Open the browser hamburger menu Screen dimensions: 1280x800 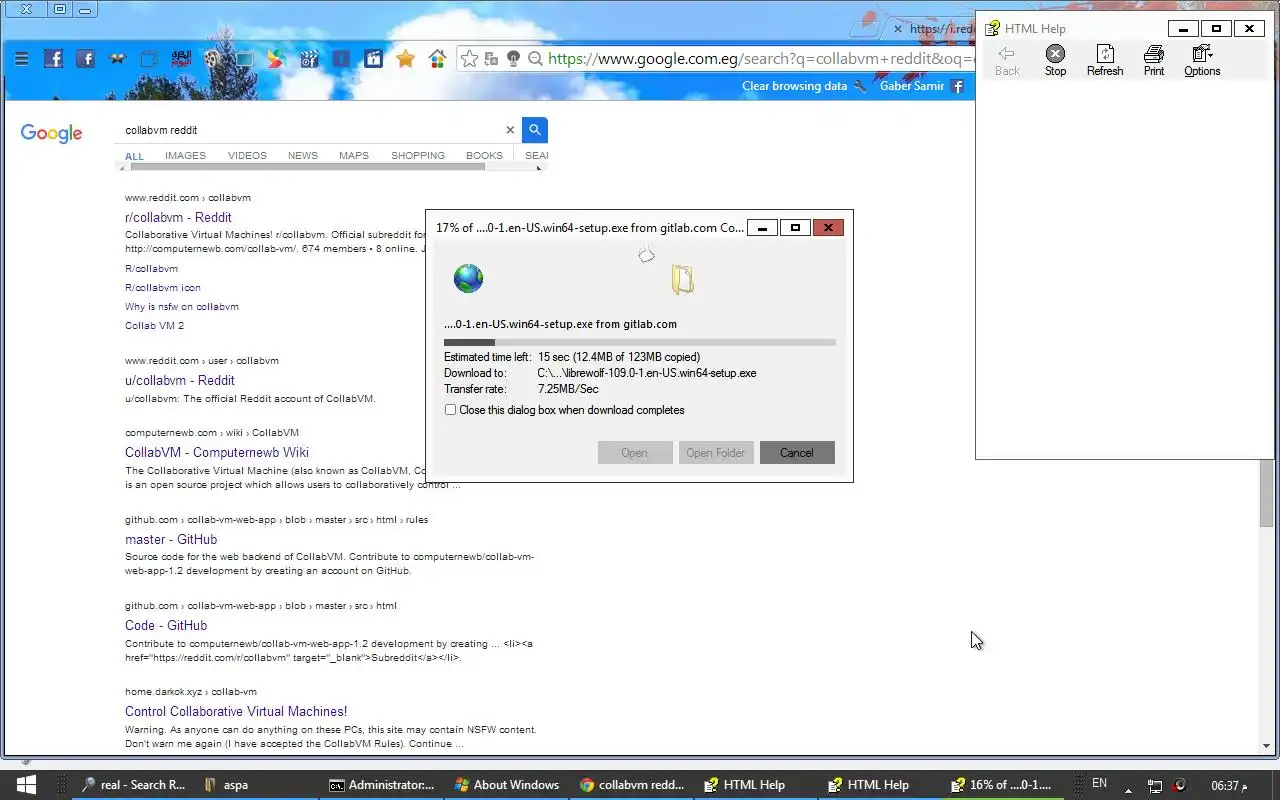pyautogui.click(x=21, y=59)
